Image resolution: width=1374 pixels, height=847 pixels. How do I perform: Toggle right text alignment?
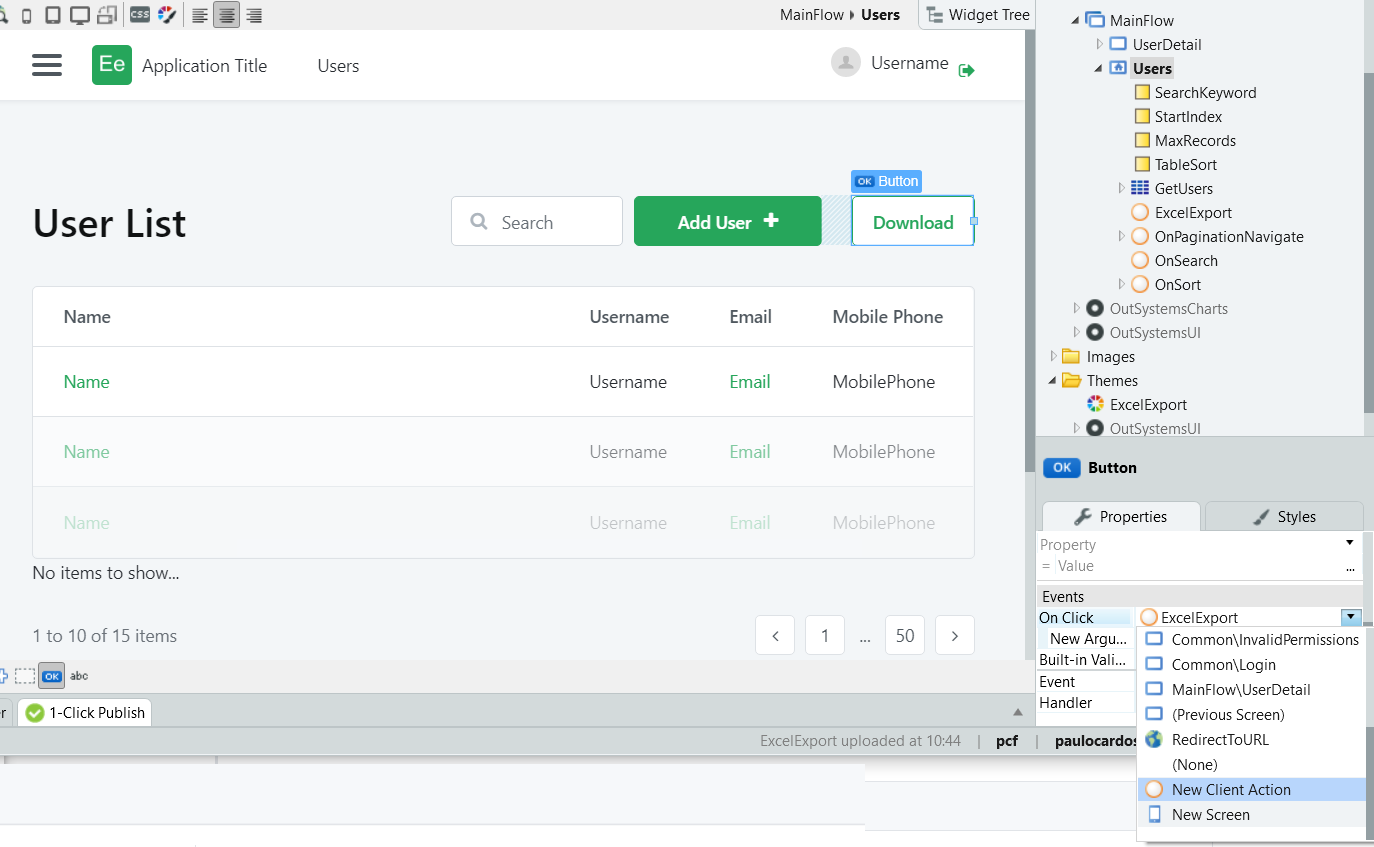(254, 15)
